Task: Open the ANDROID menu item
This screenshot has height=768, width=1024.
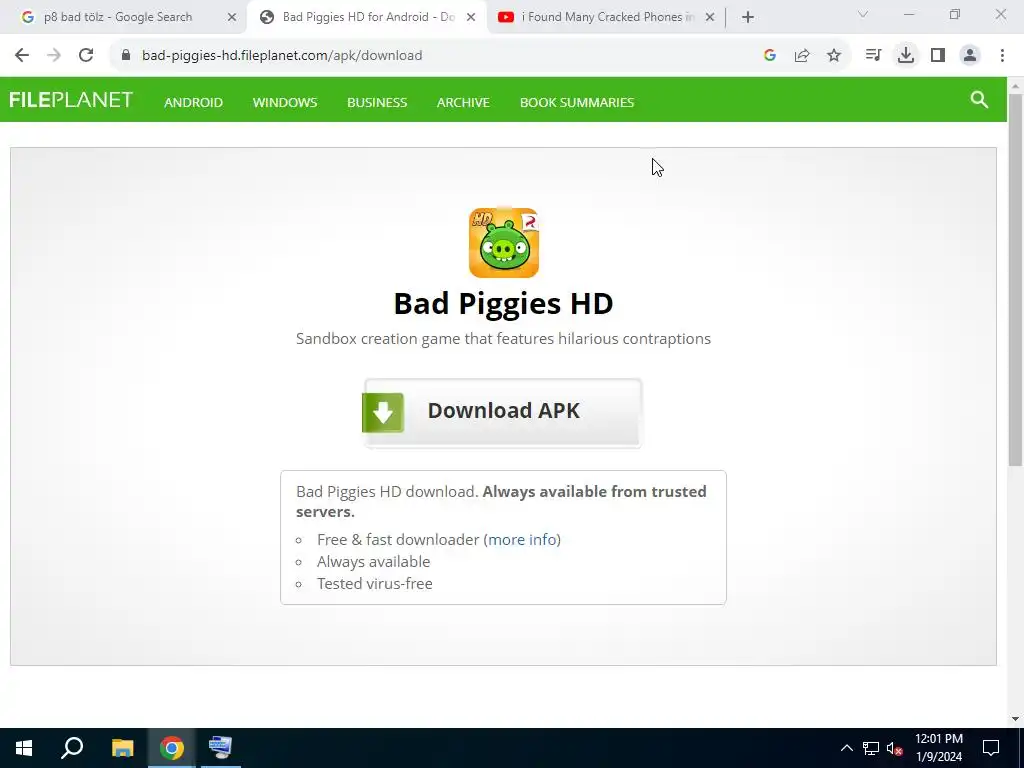Action: click(193, 102)
